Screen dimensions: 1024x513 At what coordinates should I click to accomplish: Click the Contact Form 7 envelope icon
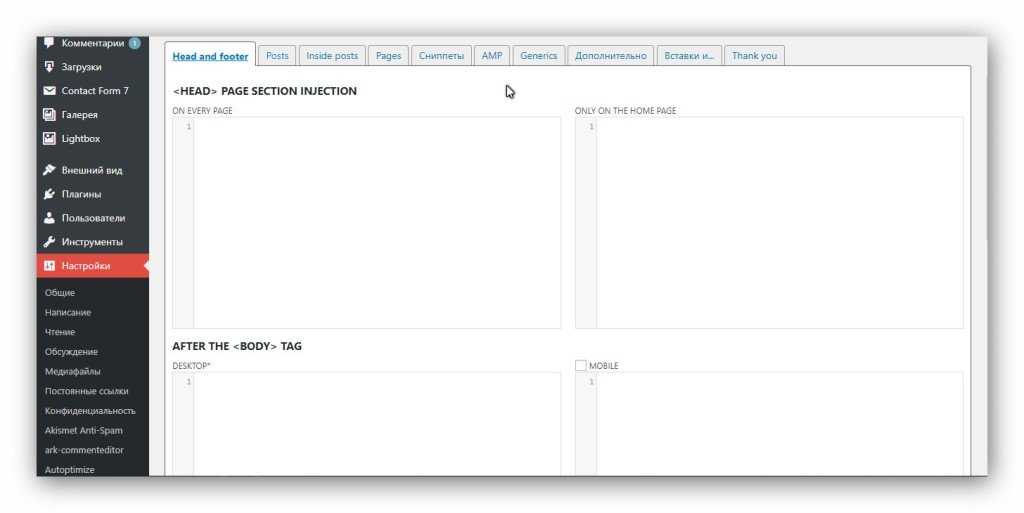49,91
